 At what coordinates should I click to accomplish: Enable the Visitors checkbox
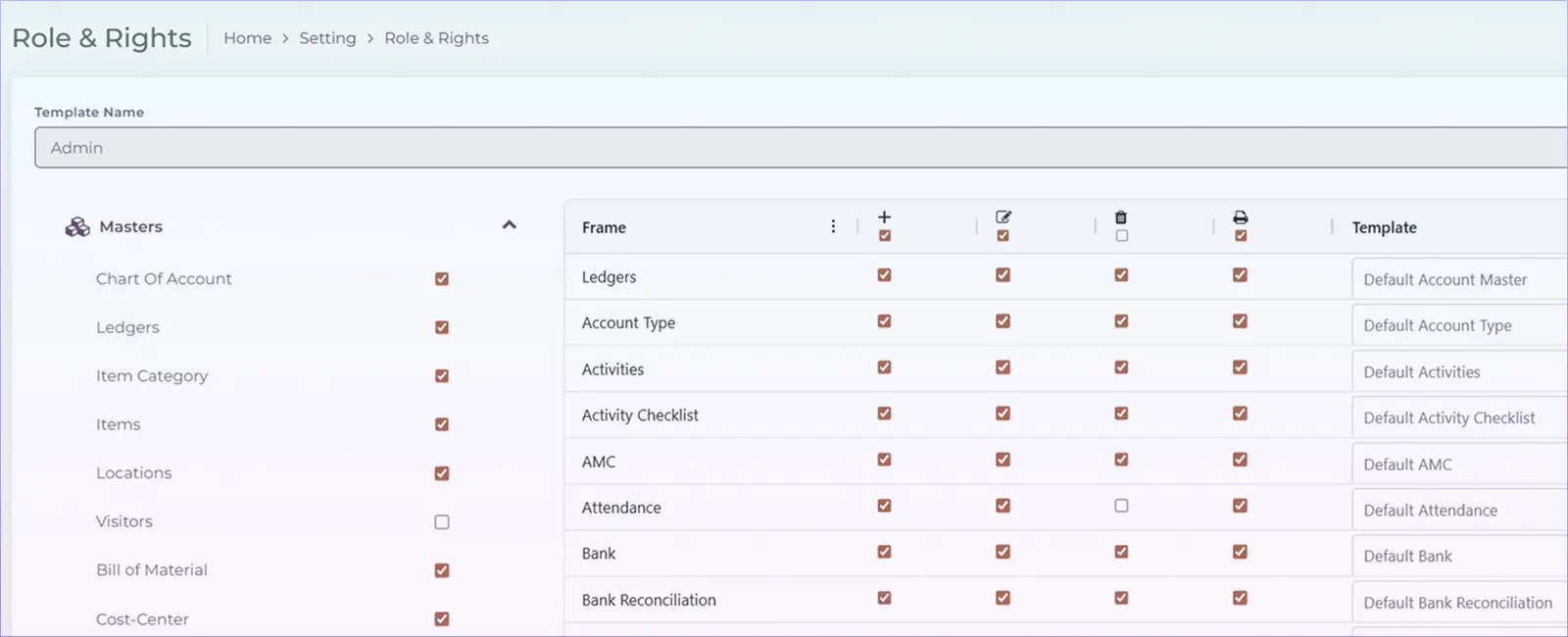442,522
